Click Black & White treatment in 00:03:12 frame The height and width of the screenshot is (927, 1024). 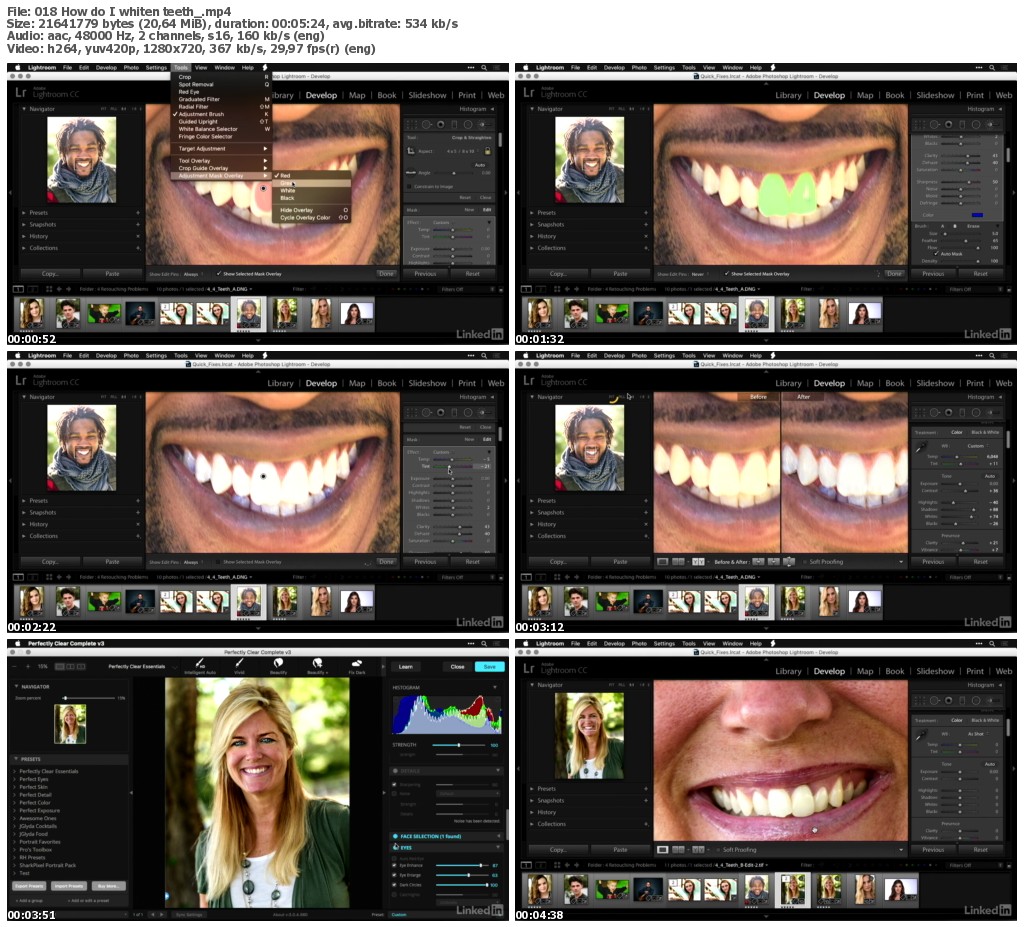tap(985, 432)
